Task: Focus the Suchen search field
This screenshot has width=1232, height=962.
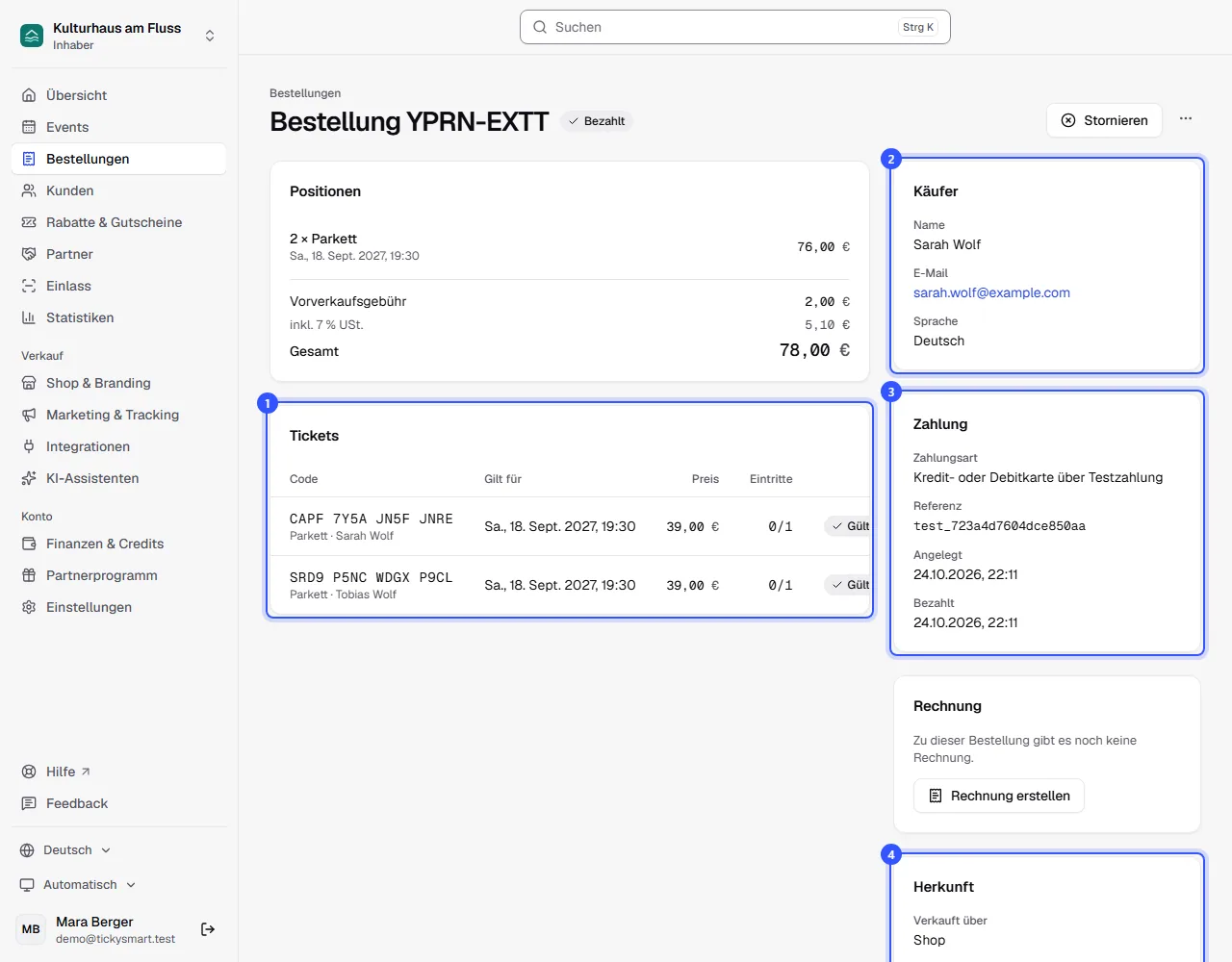Action: click(x=735, y=27)
